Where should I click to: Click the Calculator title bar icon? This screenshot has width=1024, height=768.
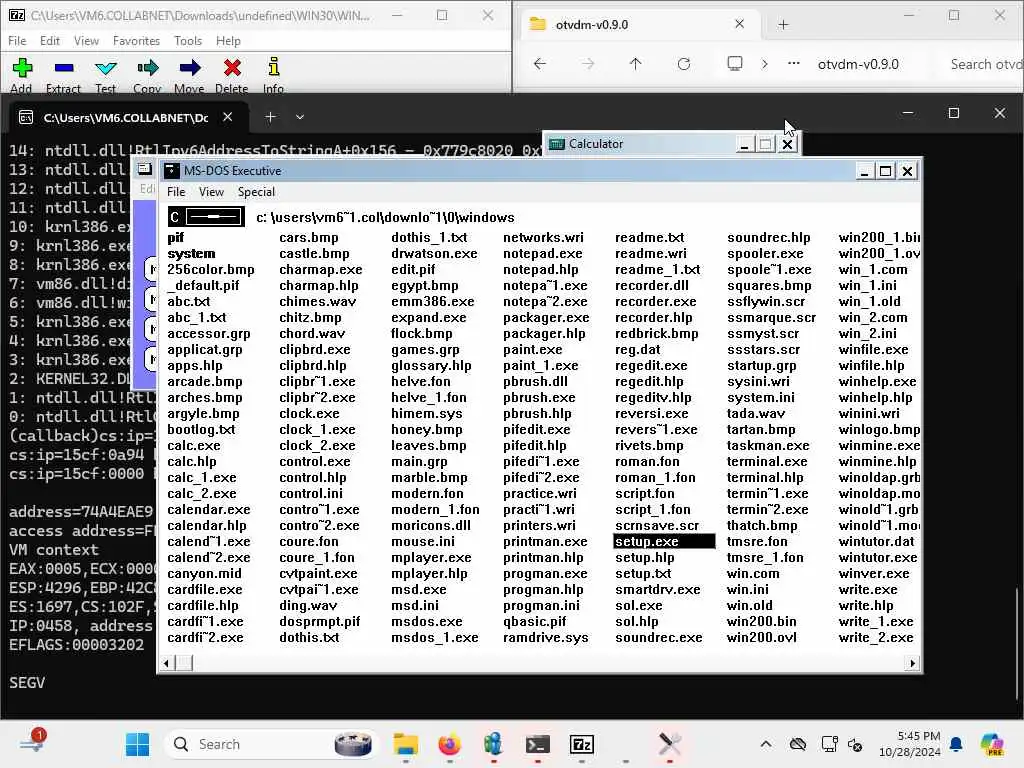tap(556, 144)
